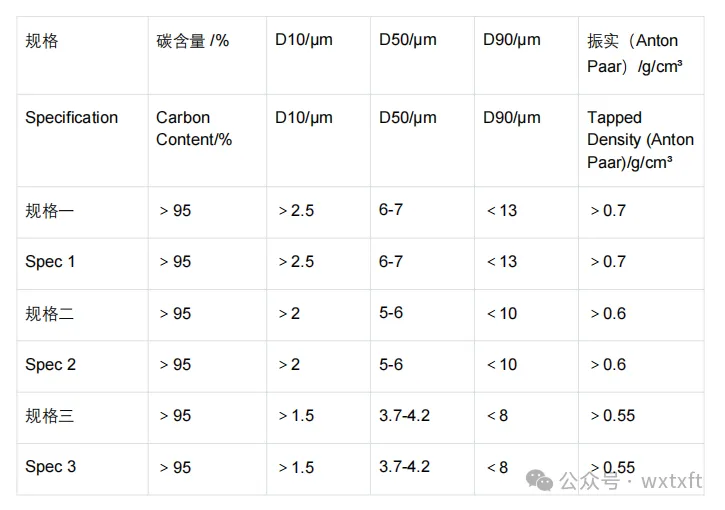Click the WeChat logo in the watermark
The width and height of the screenshot is (725, 510).
[541, 480]
